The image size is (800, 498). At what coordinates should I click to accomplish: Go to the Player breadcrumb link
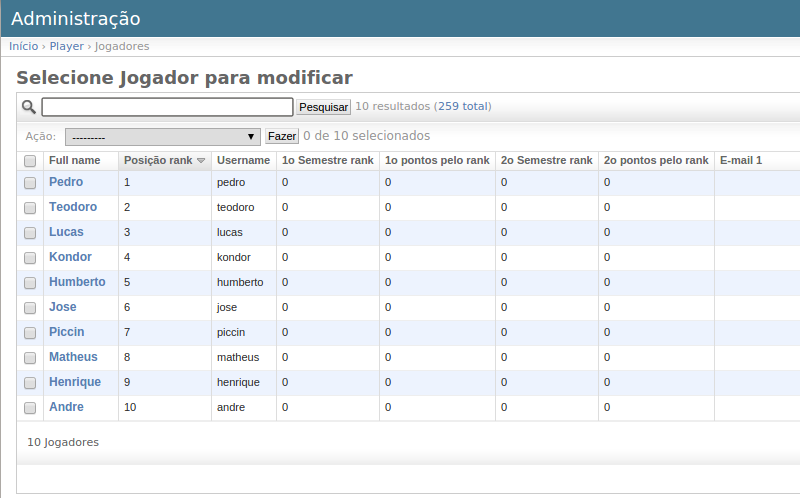[x=67, y=46]
